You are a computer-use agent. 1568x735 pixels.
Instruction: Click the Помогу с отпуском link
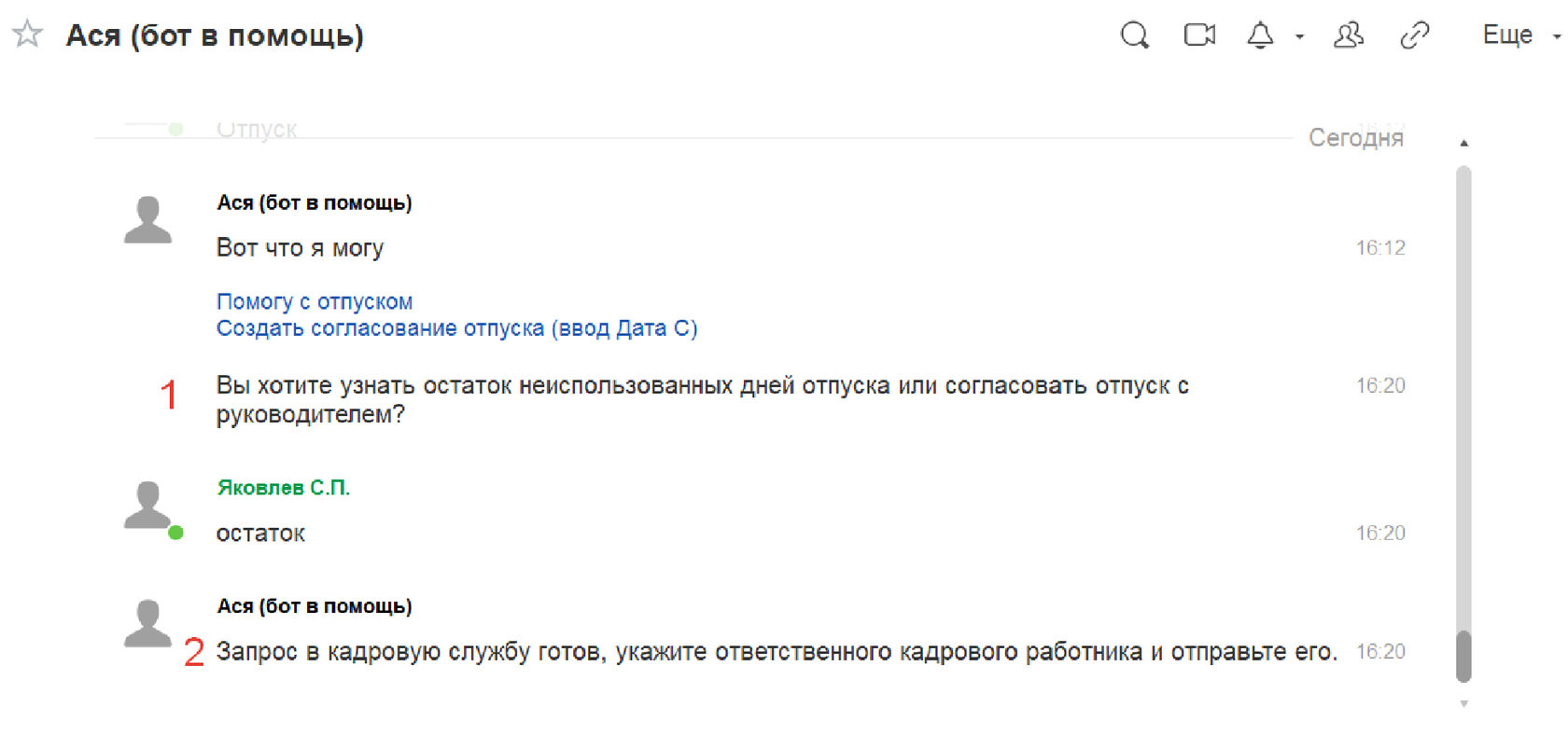coord(315,301)
